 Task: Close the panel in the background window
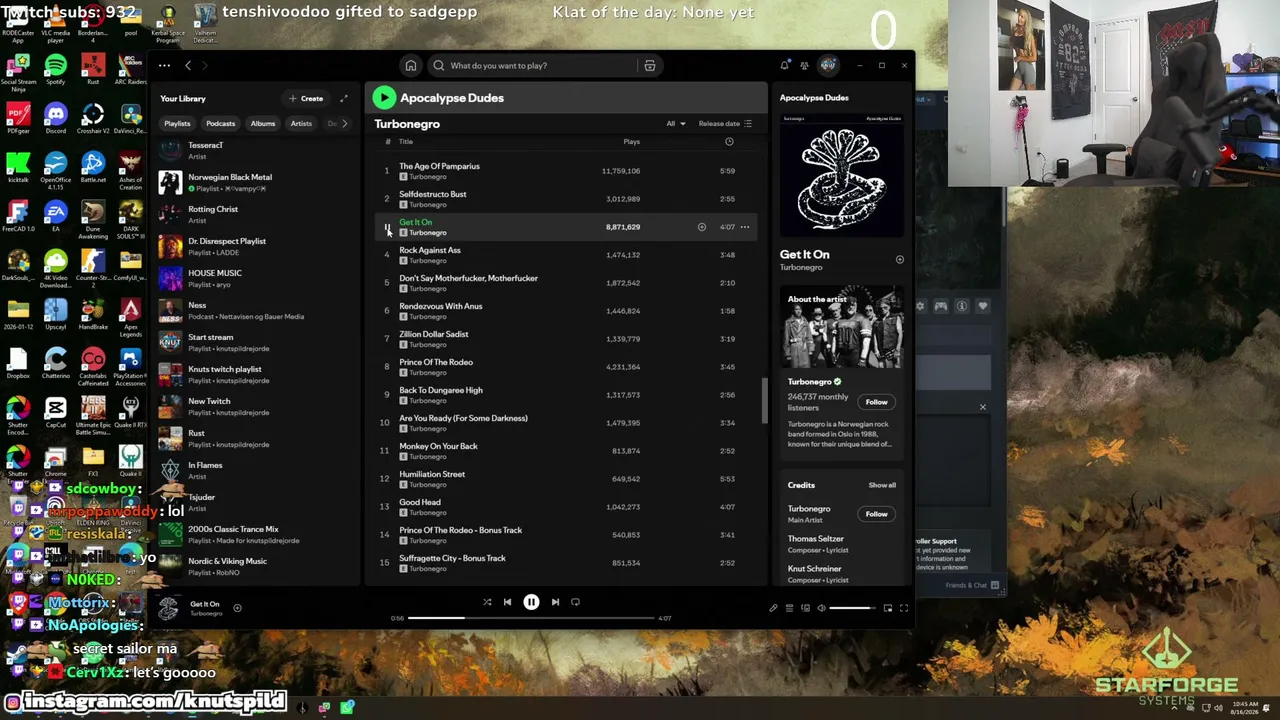[x=982, y=407]
